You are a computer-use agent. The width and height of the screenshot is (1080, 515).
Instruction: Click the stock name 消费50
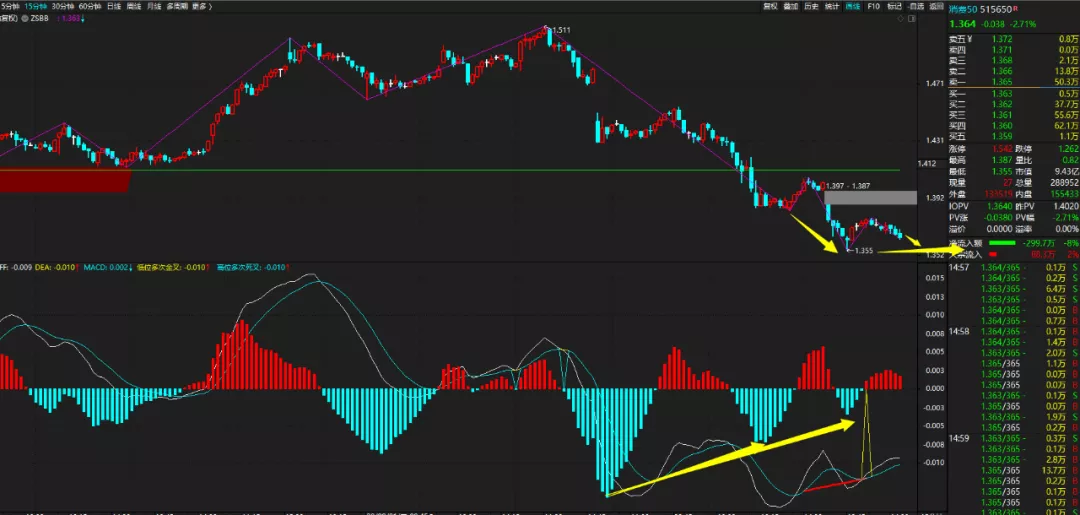pyautogui.click(x=963, y=9)
